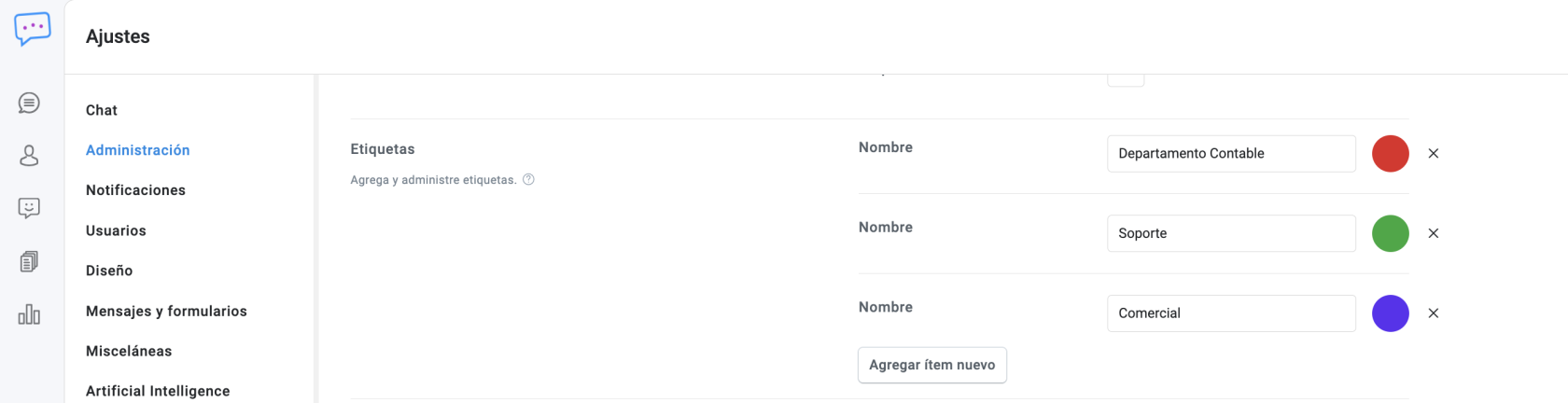Delete the Soporte tag with X
1568x403 pixels.
pyautogui.click(x=1434, y=233)
